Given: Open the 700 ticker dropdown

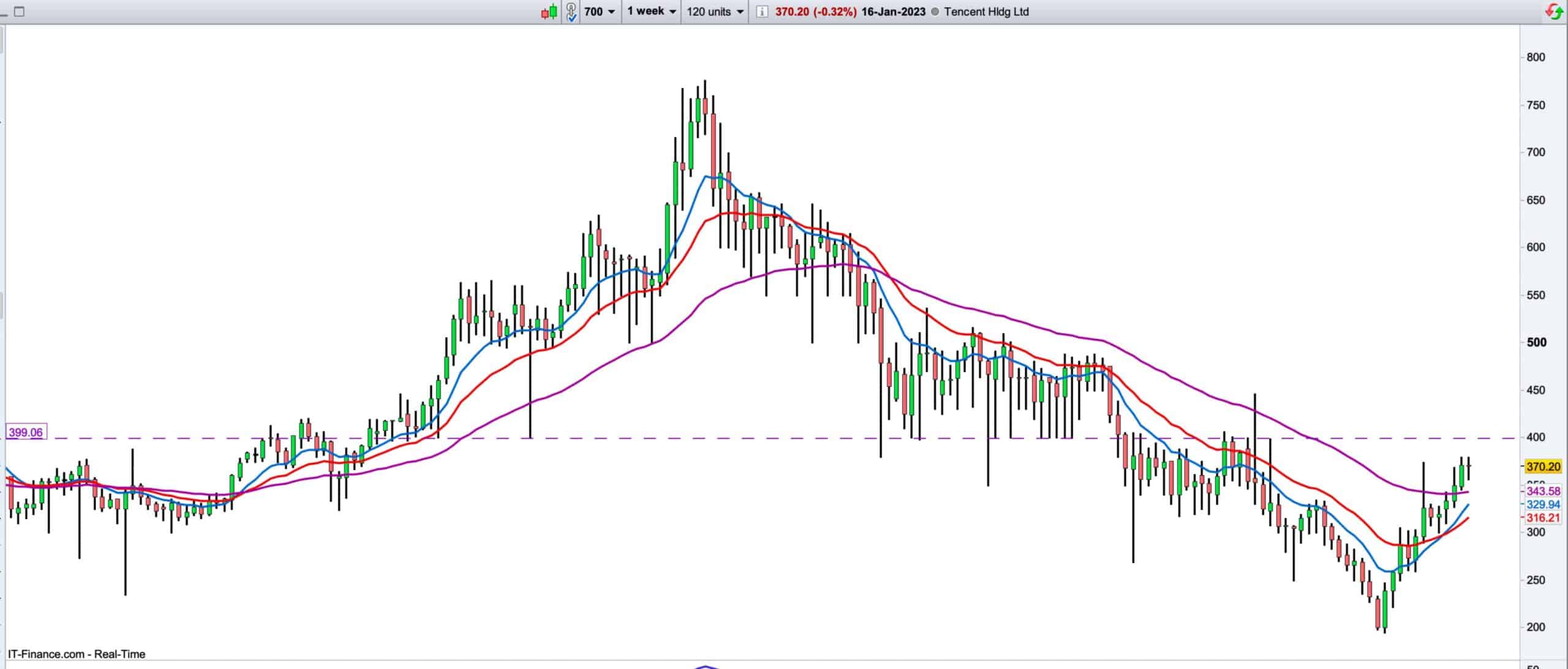Looking at the screenshot, I should click(x=599, y=12).
